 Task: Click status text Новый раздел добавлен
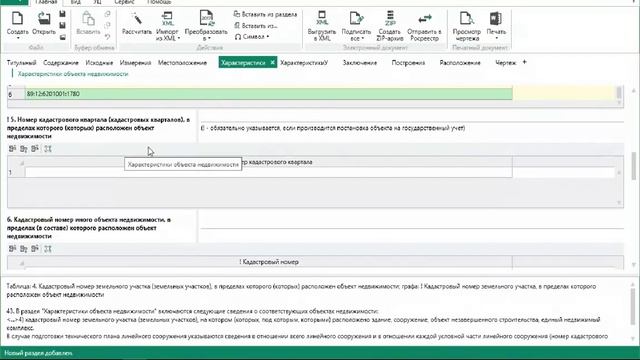[x=38, y=353]
